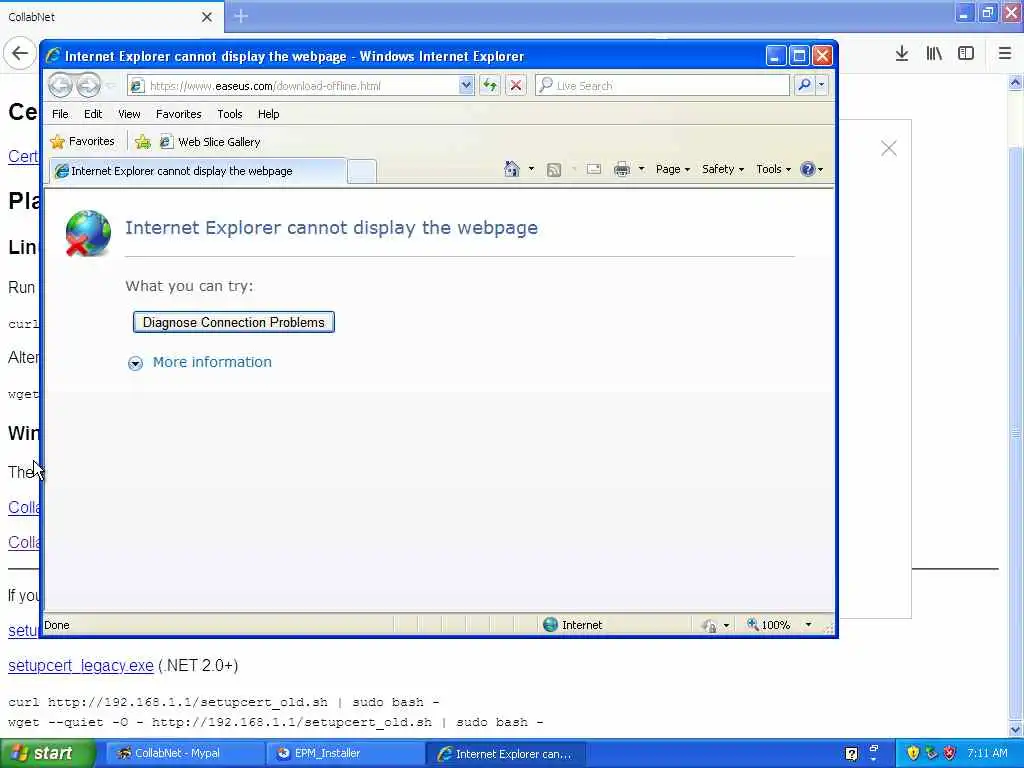Close the panel with the gray X

pyautogui.click(x=888, y=148)
